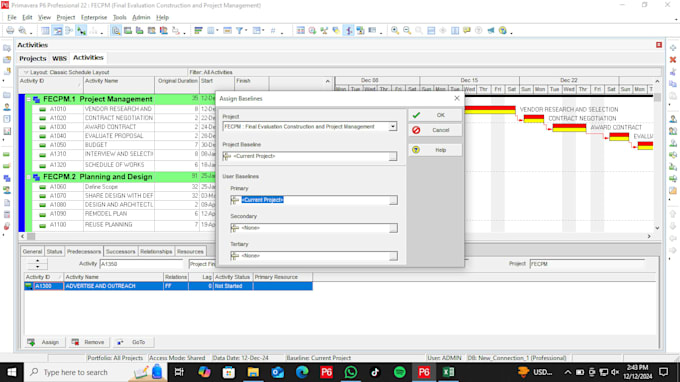Screen dimensions: 680x382
Task: Select A1300 ADVERTISE AND OUTREACH predecessor row
Action: click(168, 286)
